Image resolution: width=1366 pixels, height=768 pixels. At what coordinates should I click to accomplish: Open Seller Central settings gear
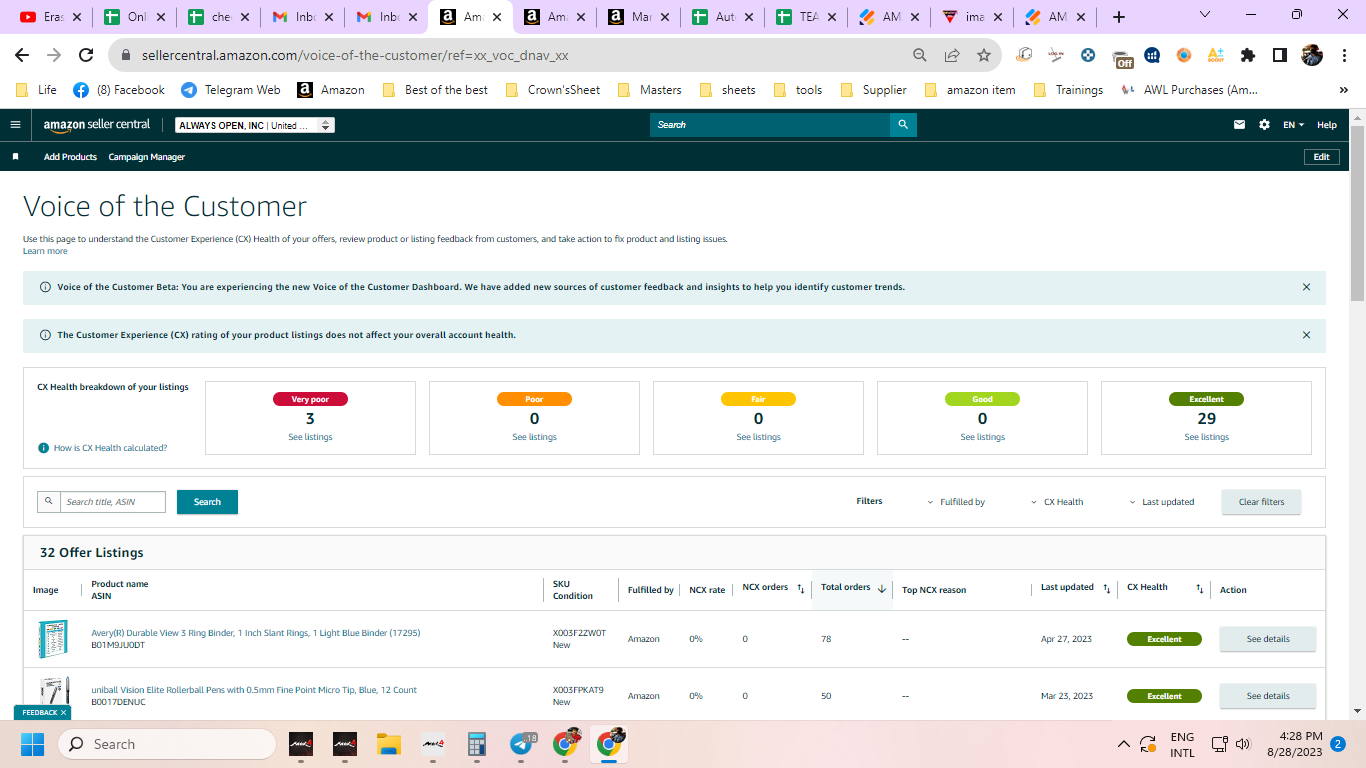click(1264, 125)
